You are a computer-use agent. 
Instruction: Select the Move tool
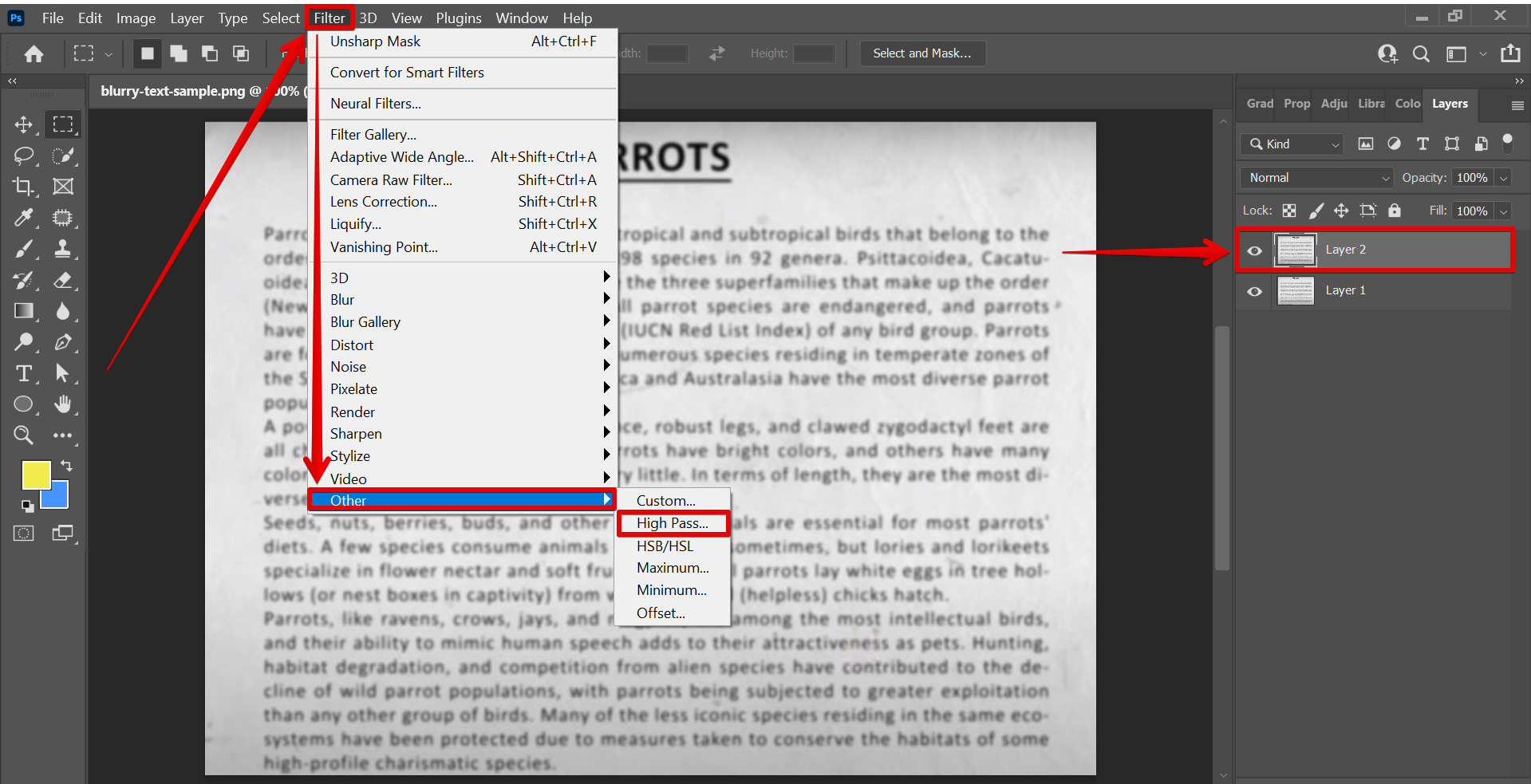[23, 124]
